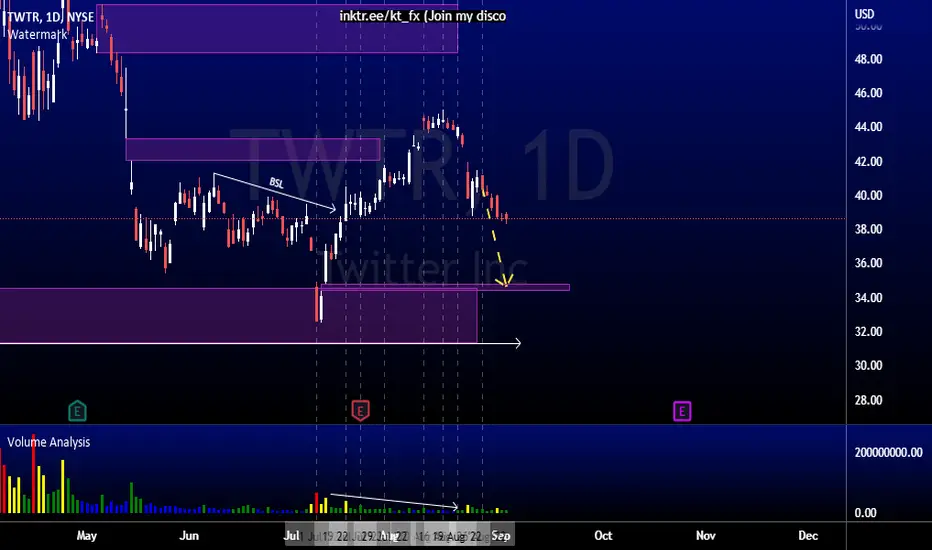Click the 30.00 price level on the axis
Screen dimensions: 932x550
click(868, 365)
